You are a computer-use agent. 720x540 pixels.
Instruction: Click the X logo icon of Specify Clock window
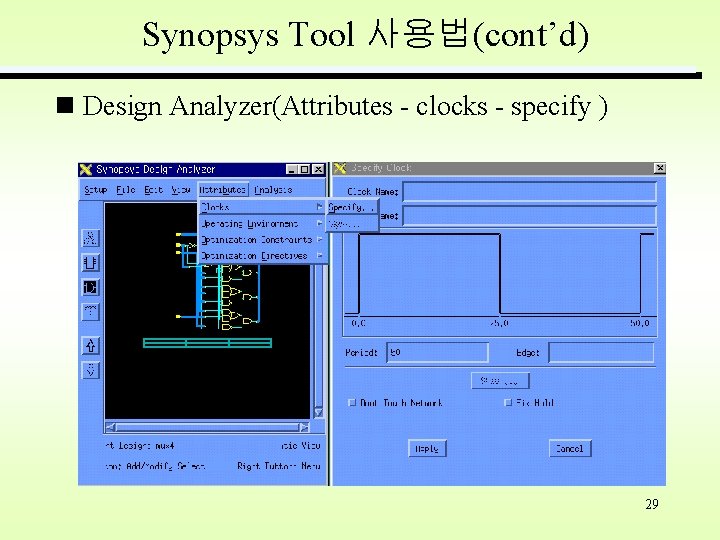tap(340, 168)
